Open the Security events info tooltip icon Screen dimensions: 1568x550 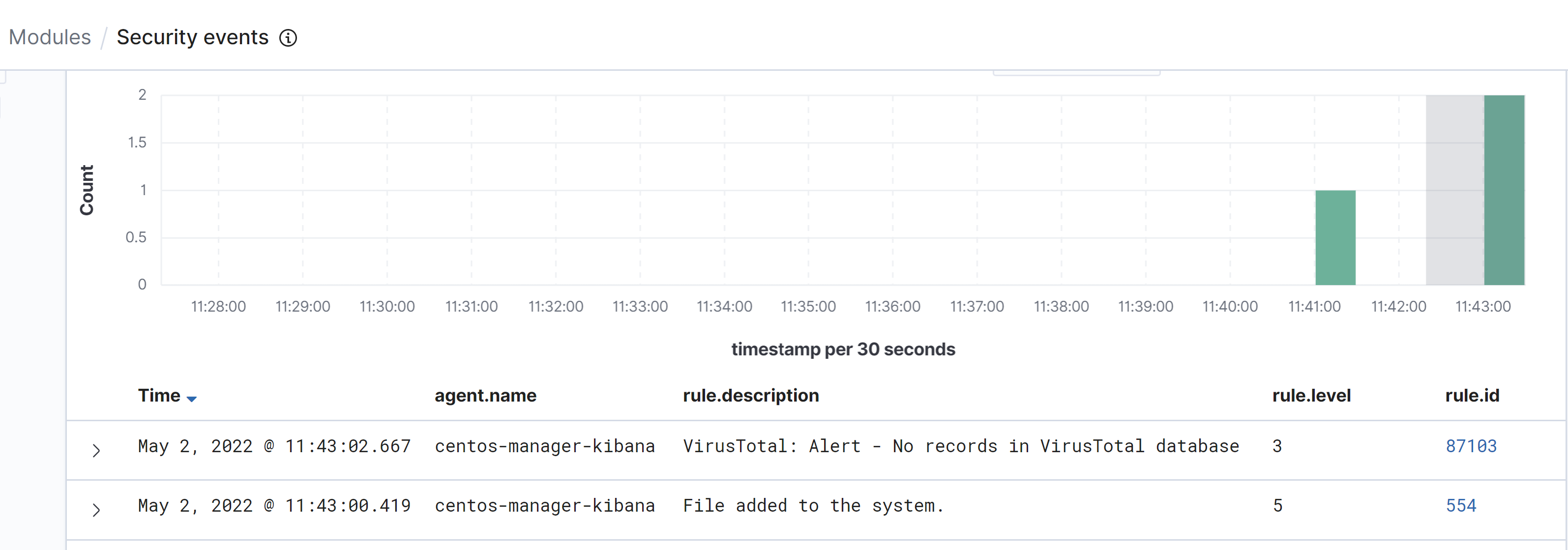click(289, 38)
